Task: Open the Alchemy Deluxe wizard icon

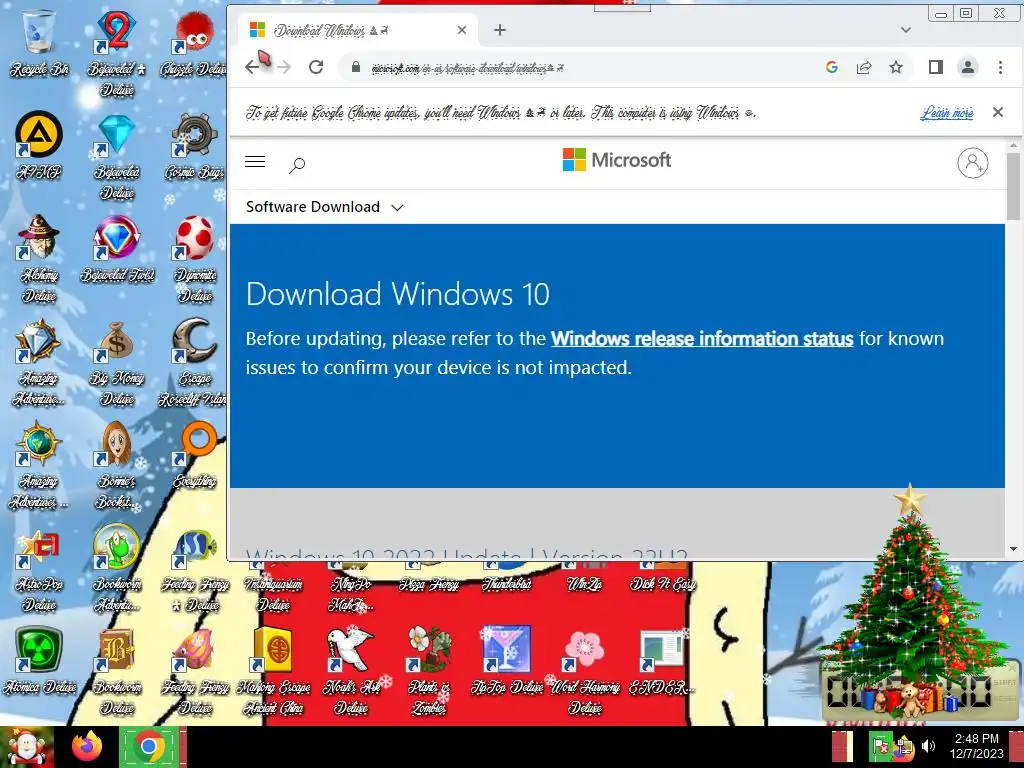Action: [x=39, y=260]
